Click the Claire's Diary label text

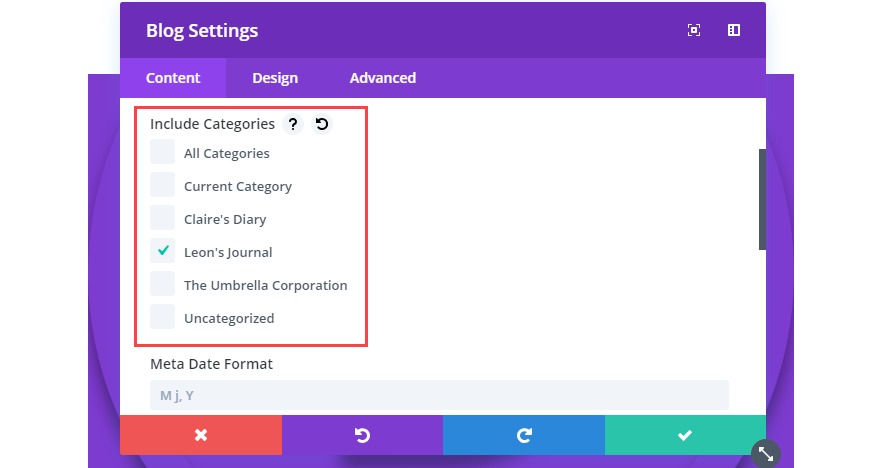pyautogui.click(x=225, y=219)
